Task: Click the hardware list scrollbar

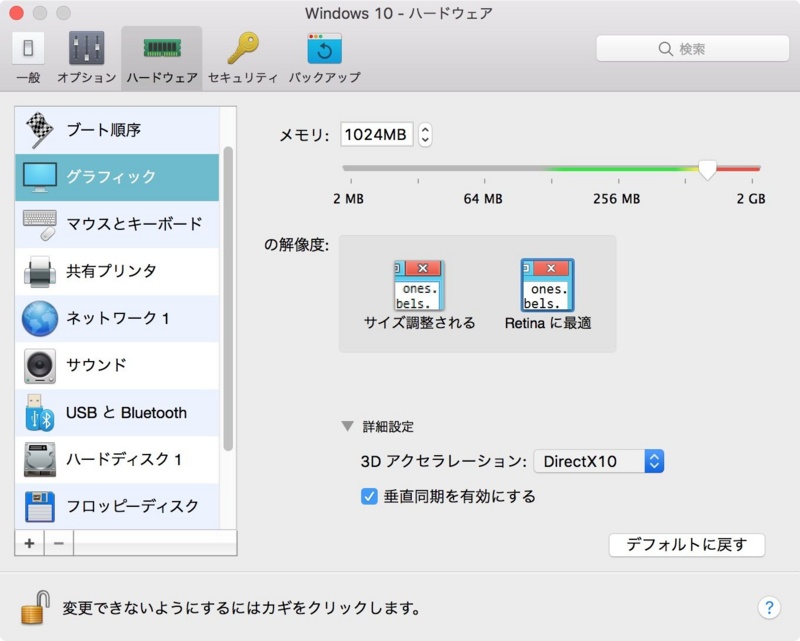Action: (228, 299)
